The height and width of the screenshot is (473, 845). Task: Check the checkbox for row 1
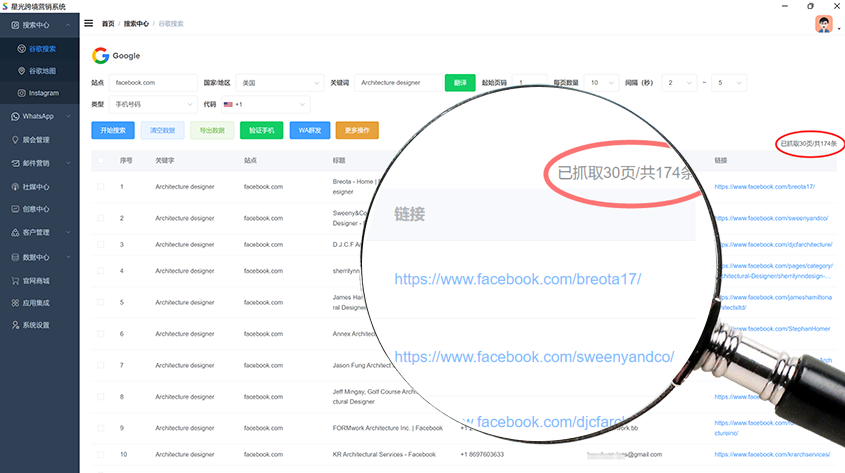point(100,186)
